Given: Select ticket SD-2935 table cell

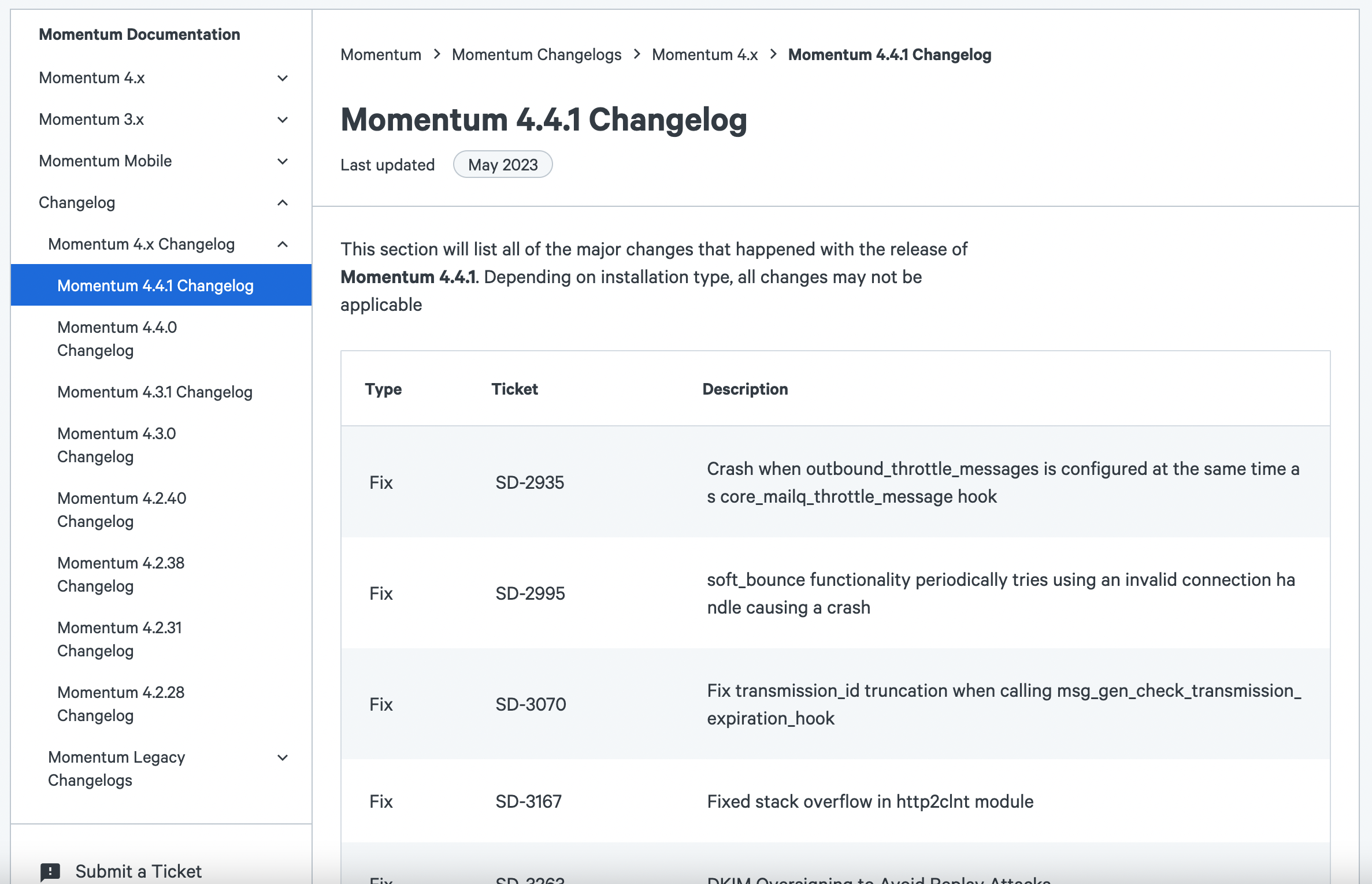Looking at the screenshot, I should tap(529, 482).
